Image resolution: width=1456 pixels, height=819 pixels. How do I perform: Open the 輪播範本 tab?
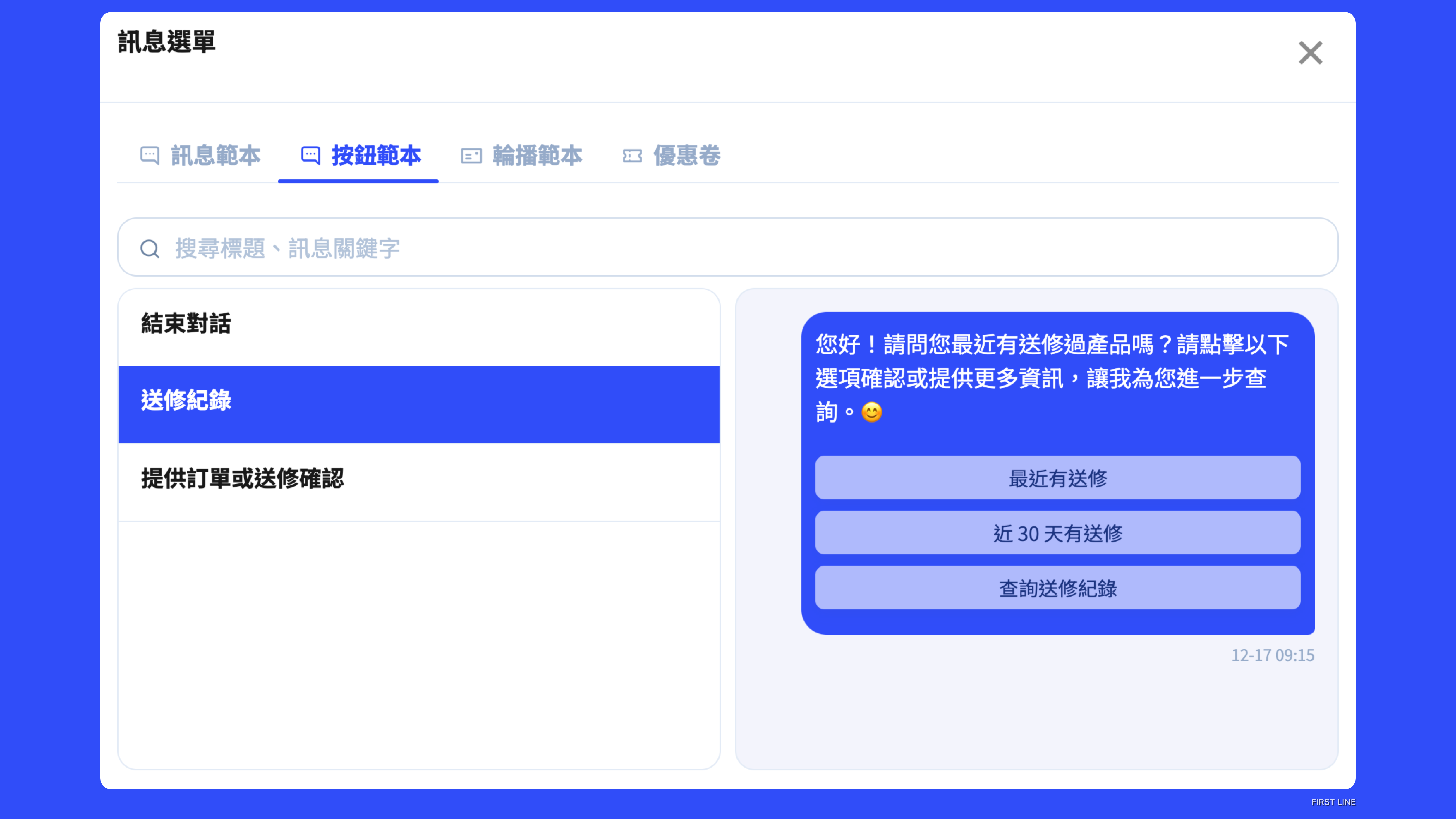(521, 155)
